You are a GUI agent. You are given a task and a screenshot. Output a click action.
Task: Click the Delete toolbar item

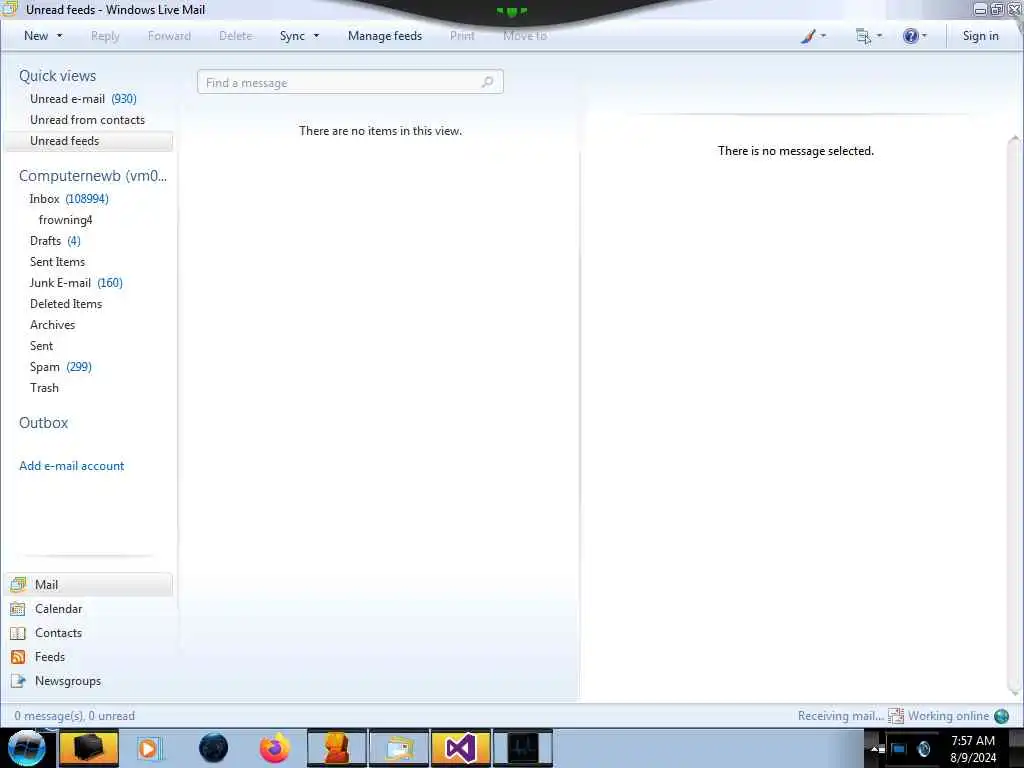[236, 36]
